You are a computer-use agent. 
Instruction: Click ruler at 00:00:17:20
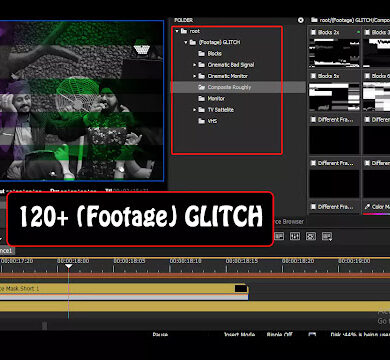(16, 261)
